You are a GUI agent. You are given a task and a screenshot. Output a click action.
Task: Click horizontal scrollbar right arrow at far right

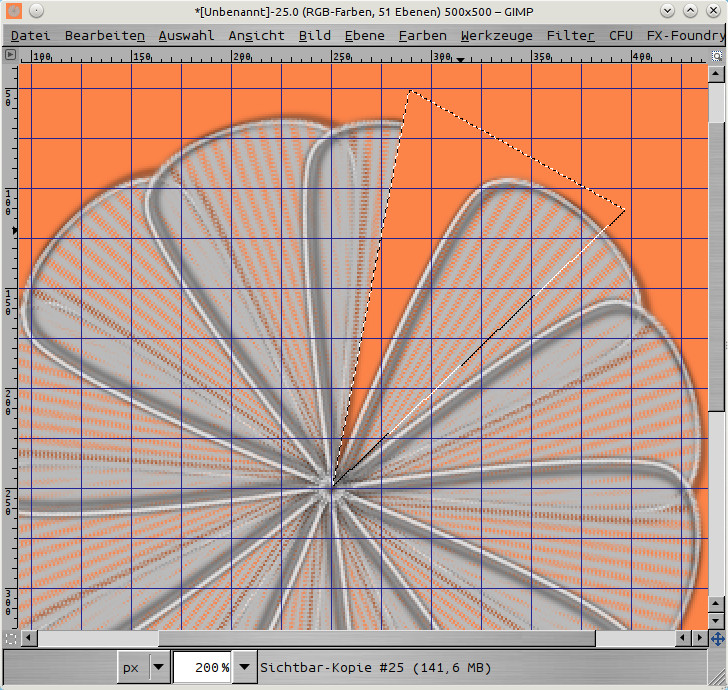click(x=699, y=637)
